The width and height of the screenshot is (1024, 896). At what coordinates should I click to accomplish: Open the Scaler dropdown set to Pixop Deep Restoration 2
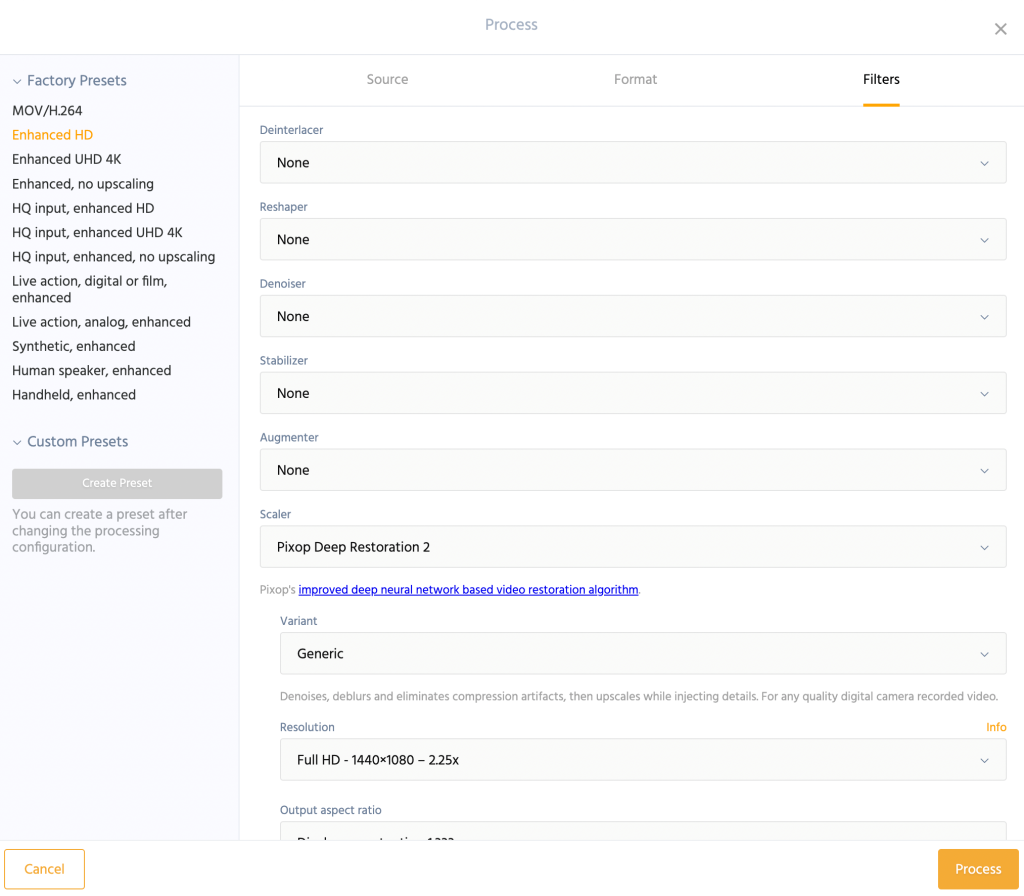click(x=632, y=547)
